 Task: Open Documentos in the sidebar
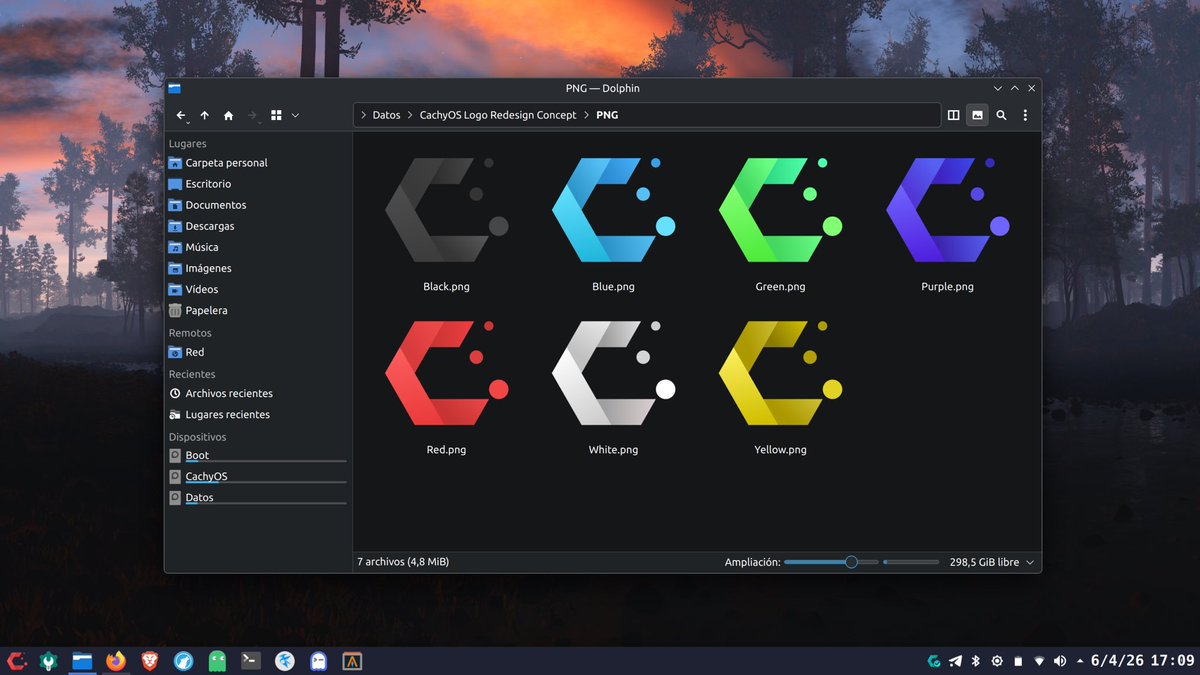coord(258,205)
